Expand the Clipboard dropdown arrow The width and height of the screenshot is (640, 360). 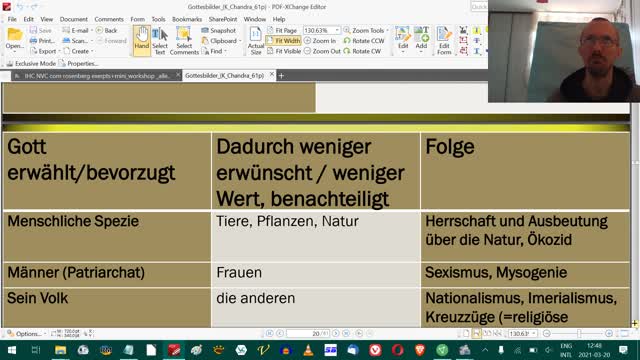240,41
